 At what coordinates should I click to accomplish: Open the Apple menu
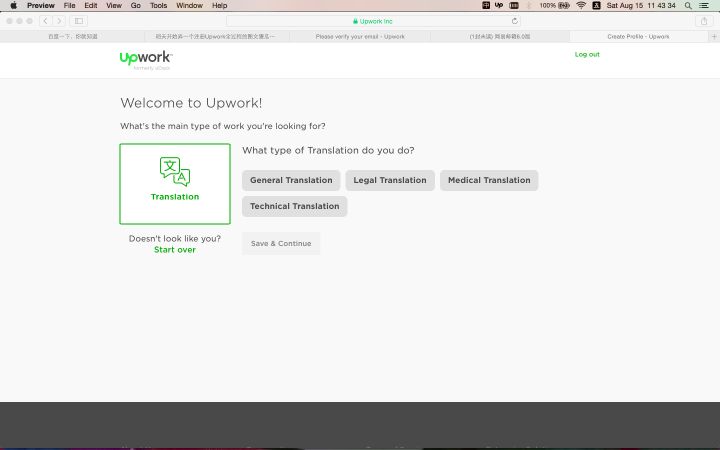(x=13, y=6)
